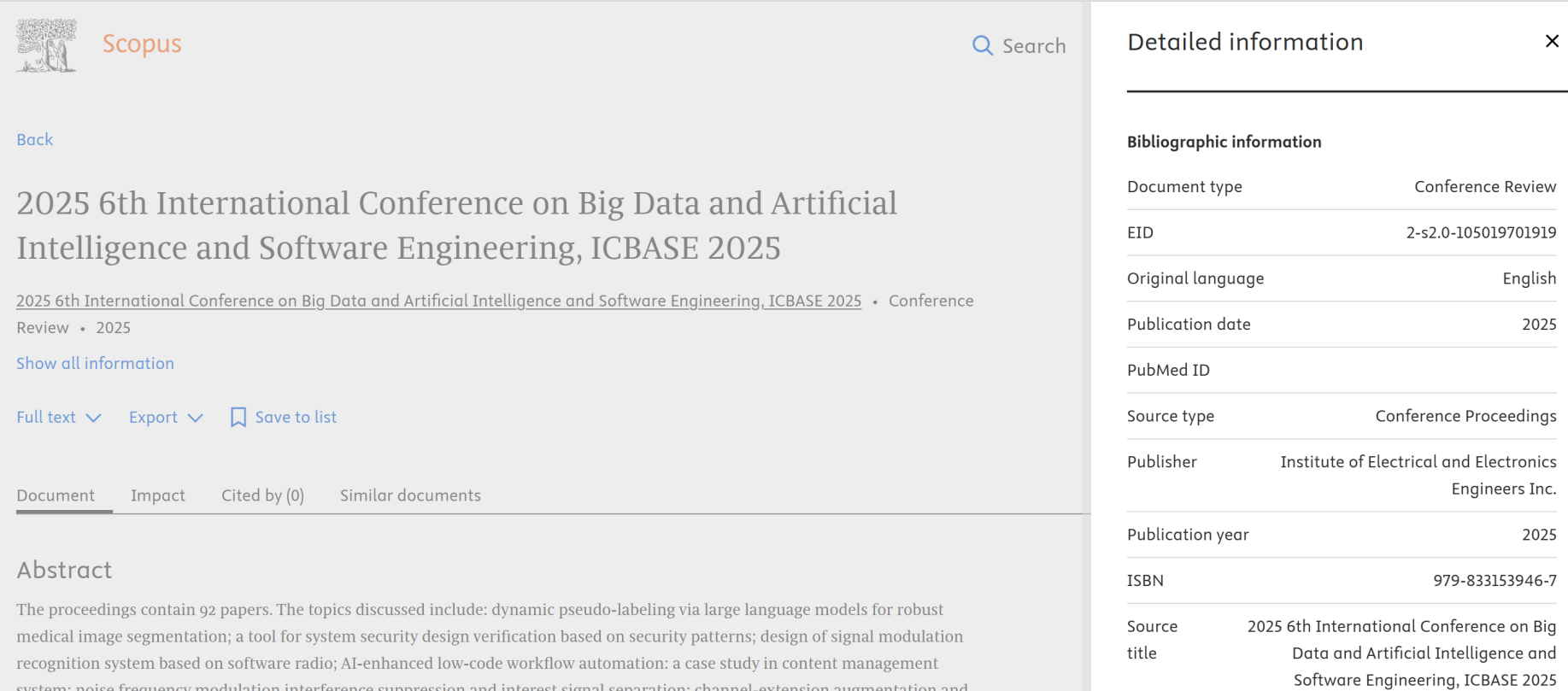Click the Bibliographic information heading
Screen dimensions: 1568x691
click(x=1224, y=142)
